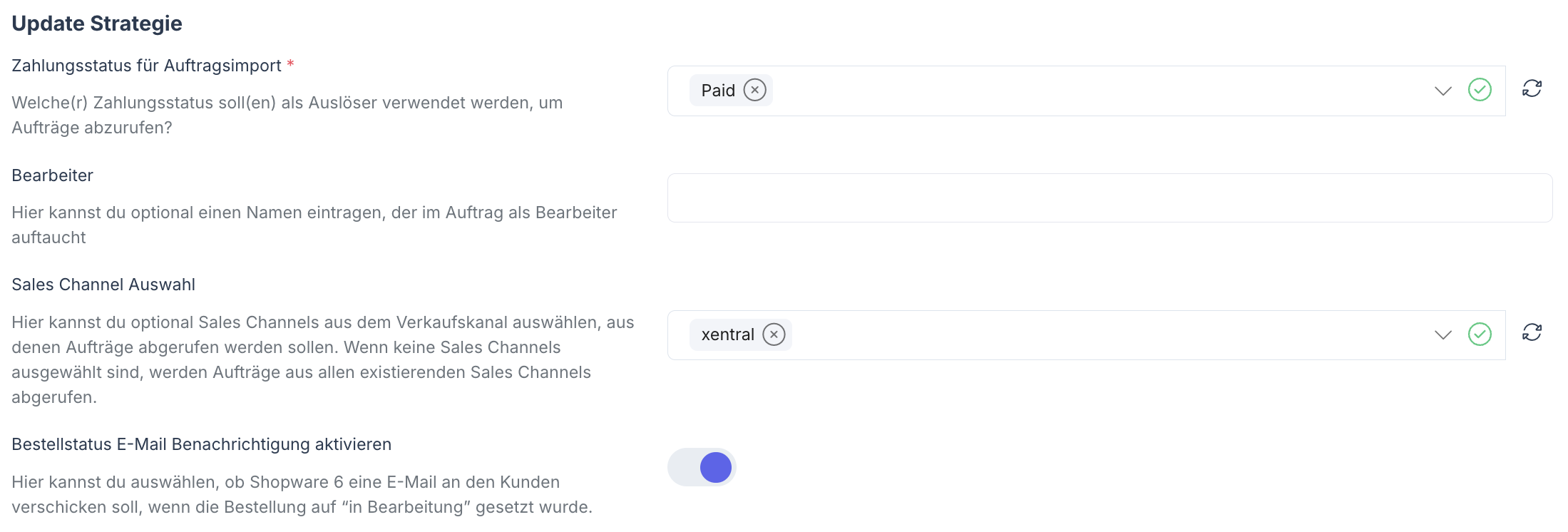This screenshot has height=532, width=1568.
Task: Click the Sales Channel Auswahl label
Action: coord(103,285)
